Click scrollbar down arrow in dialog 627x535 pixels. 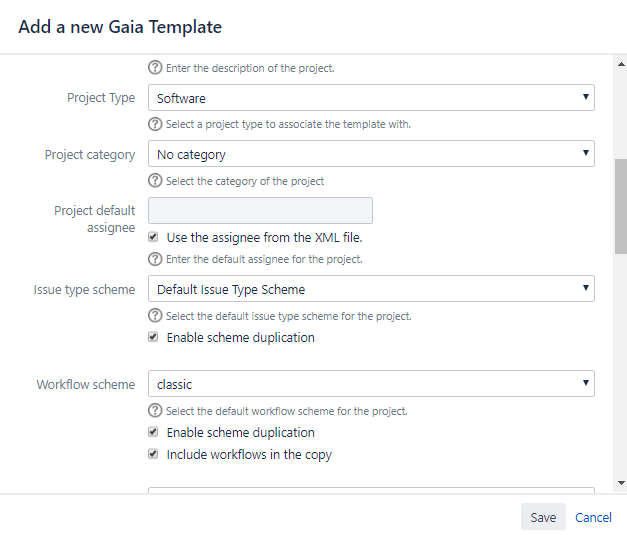[x=621, y=483]
